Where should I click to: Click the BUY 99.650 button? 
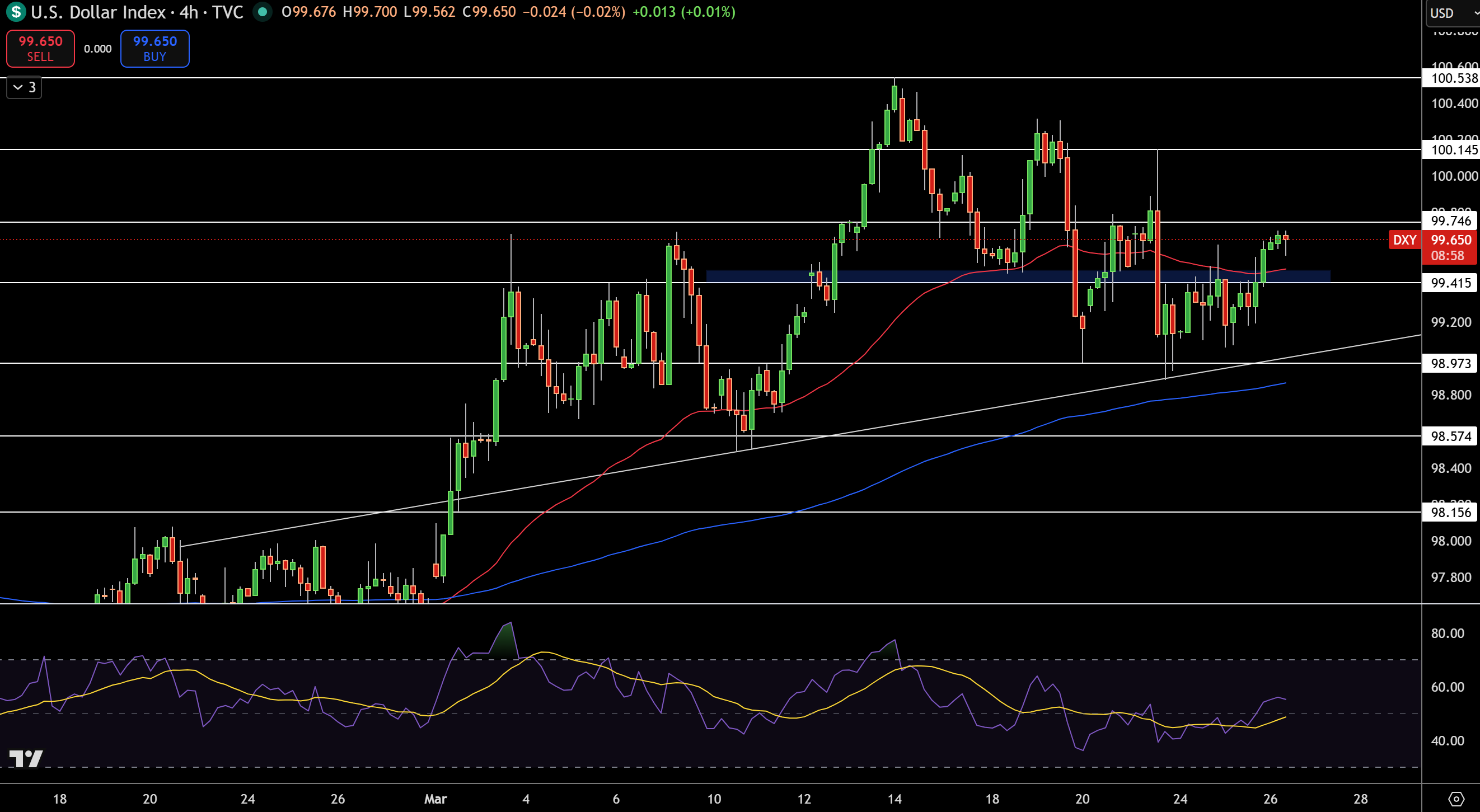(154, 49)
